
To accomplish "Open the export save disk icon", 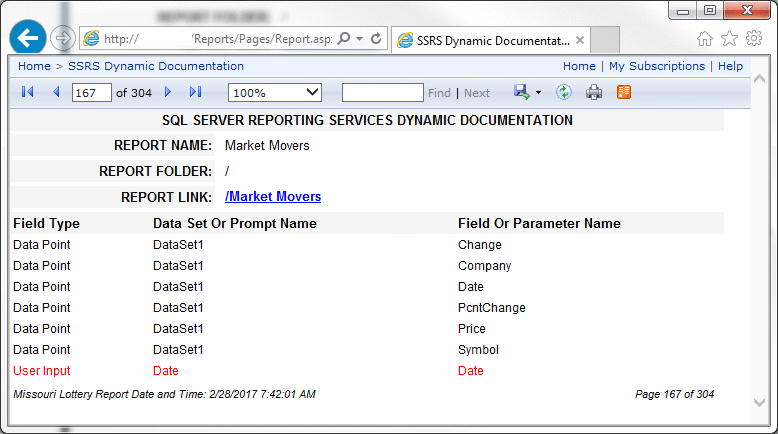I will tap(521, 92).
